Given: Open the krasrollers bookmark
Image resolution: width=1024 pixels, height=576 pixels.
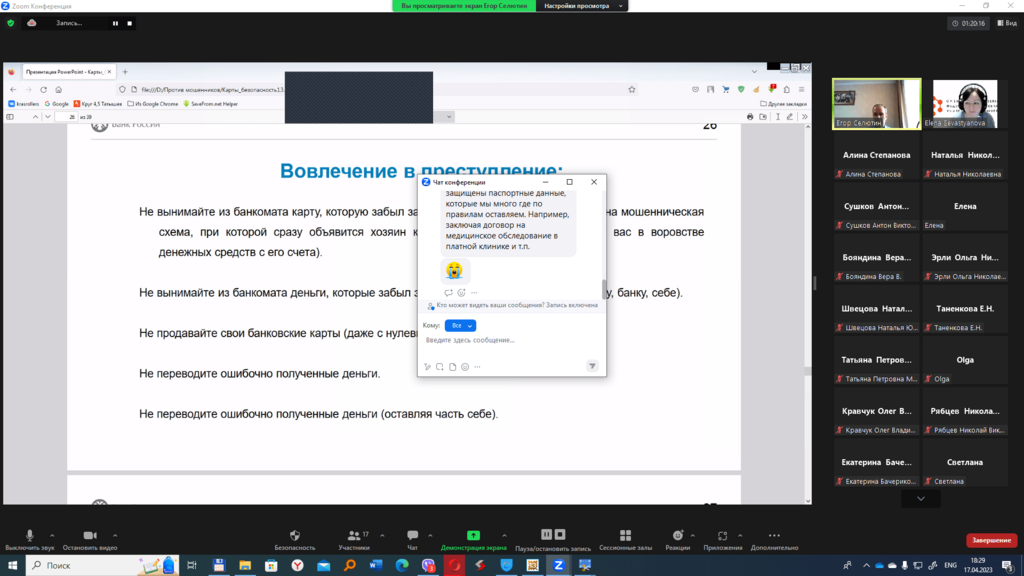Looking at the screenshot, I should pos(24,104).
